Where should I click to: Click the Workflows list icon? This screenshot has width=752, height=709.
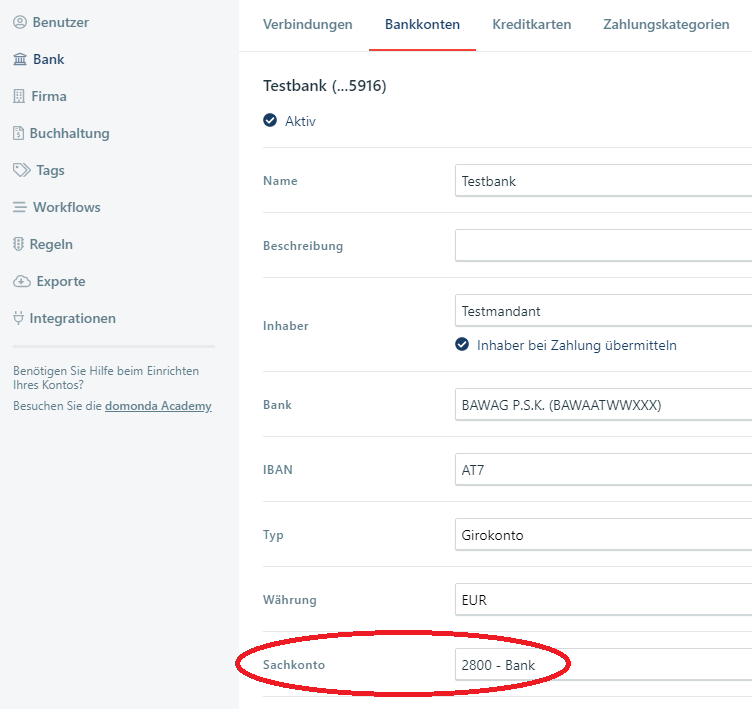(20, 208)
